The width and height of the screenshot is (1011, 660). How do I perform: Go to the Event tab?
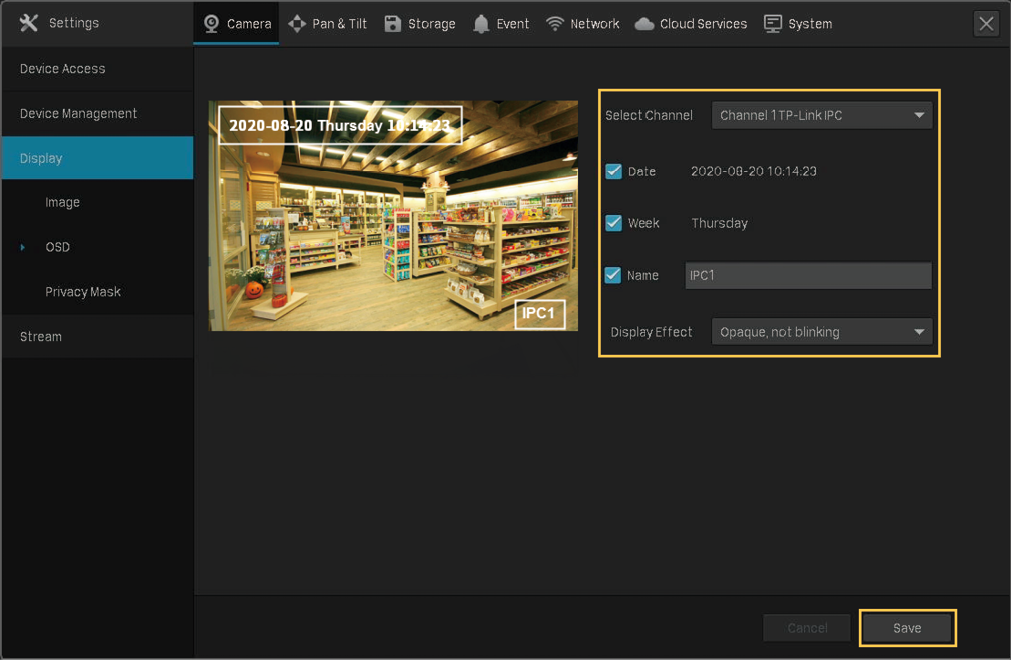click(x=501, y=24)
